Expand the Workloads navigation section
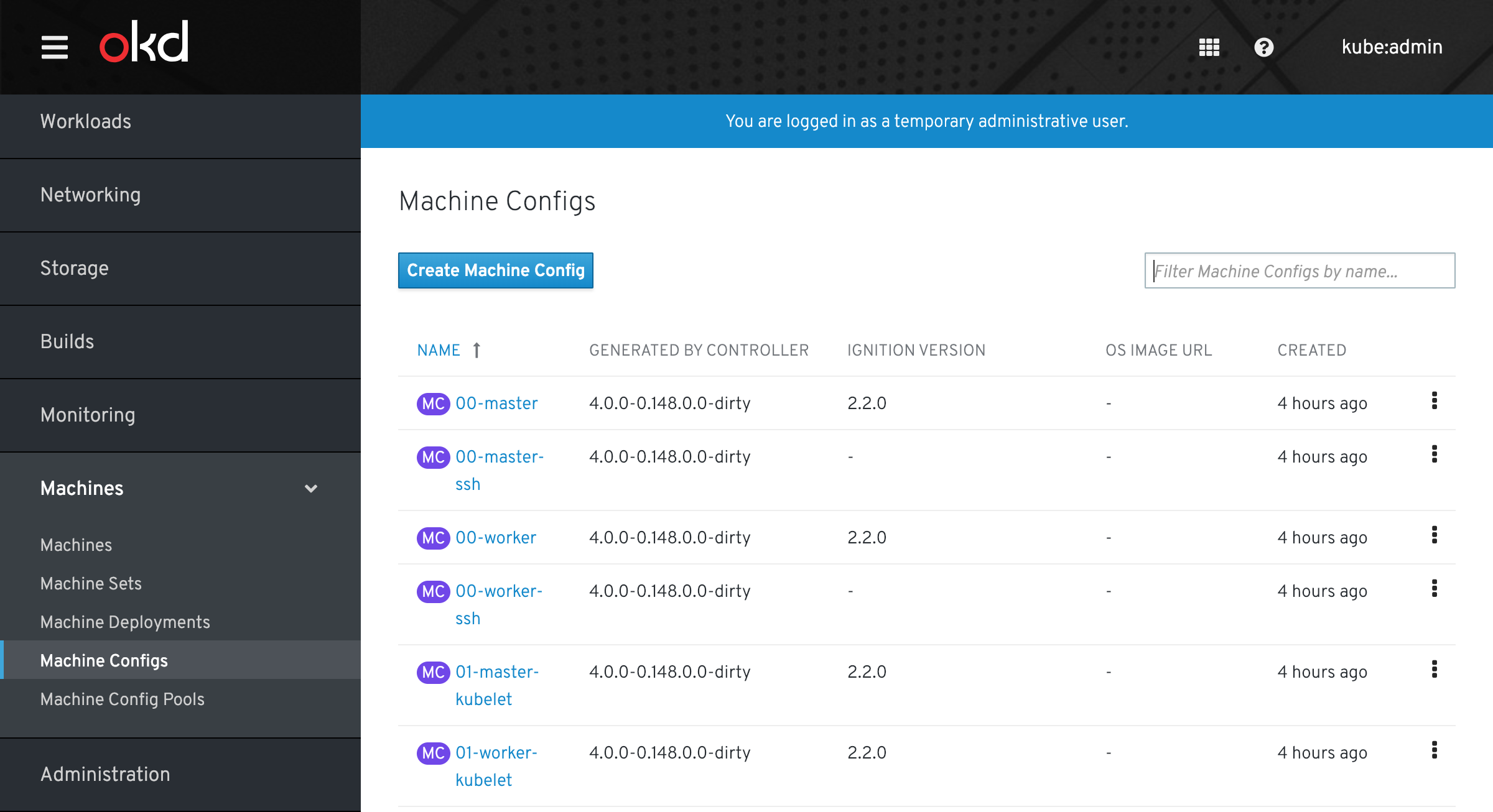The width and height of the screenshot is (1493, 812). coord(86,122)
